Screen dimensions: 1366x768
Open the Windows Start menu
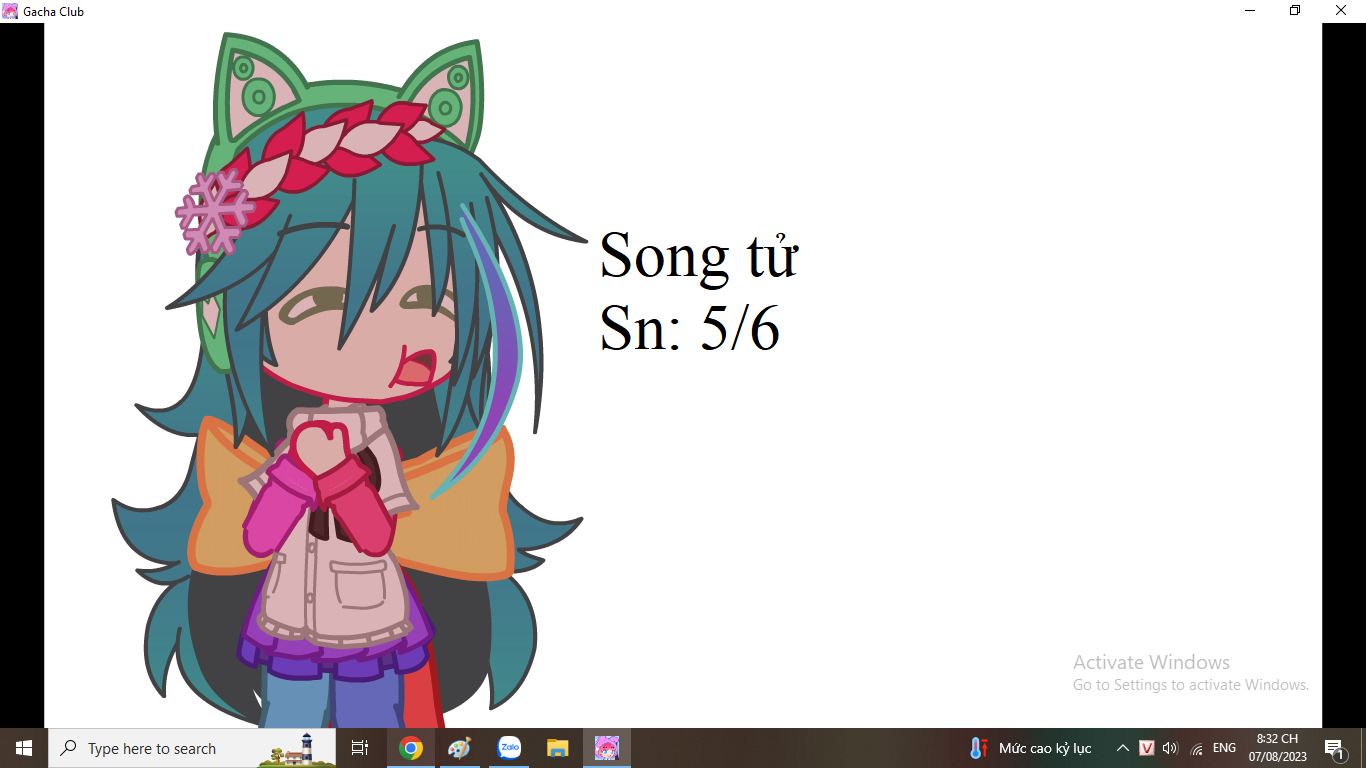24,748
